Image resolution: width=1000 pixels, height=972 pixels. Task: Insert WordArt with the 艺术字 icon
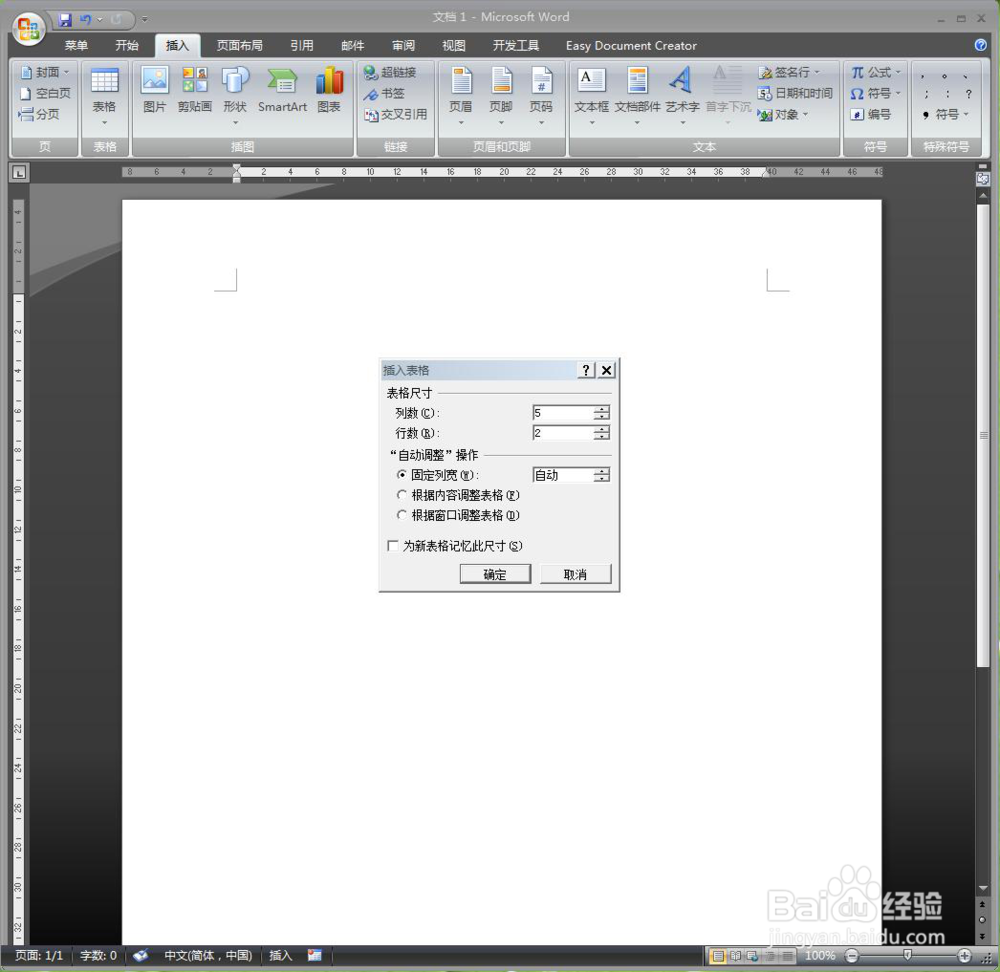(x=681, y=90)
